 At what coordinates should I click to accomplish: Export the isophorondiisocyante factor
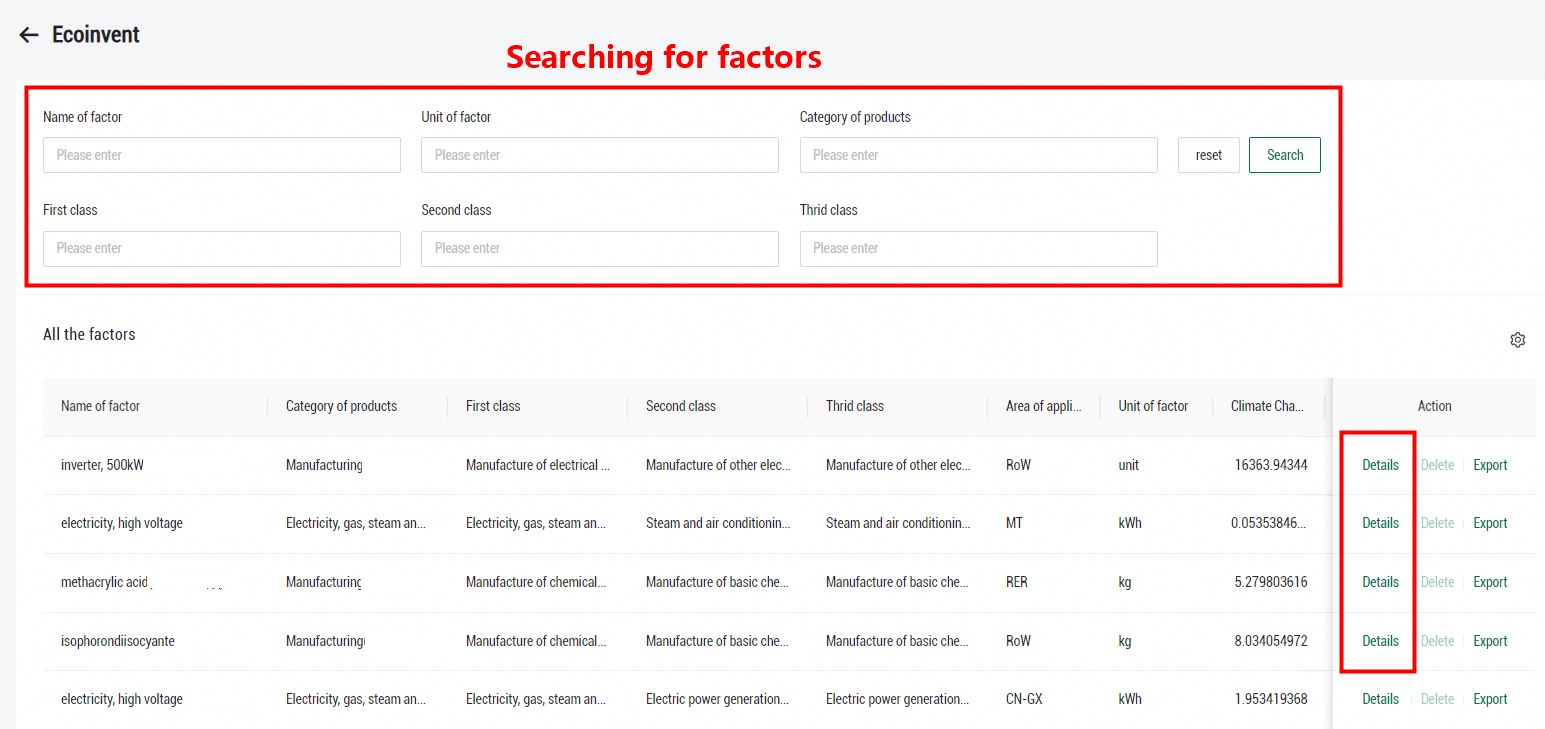[1490, 641]
